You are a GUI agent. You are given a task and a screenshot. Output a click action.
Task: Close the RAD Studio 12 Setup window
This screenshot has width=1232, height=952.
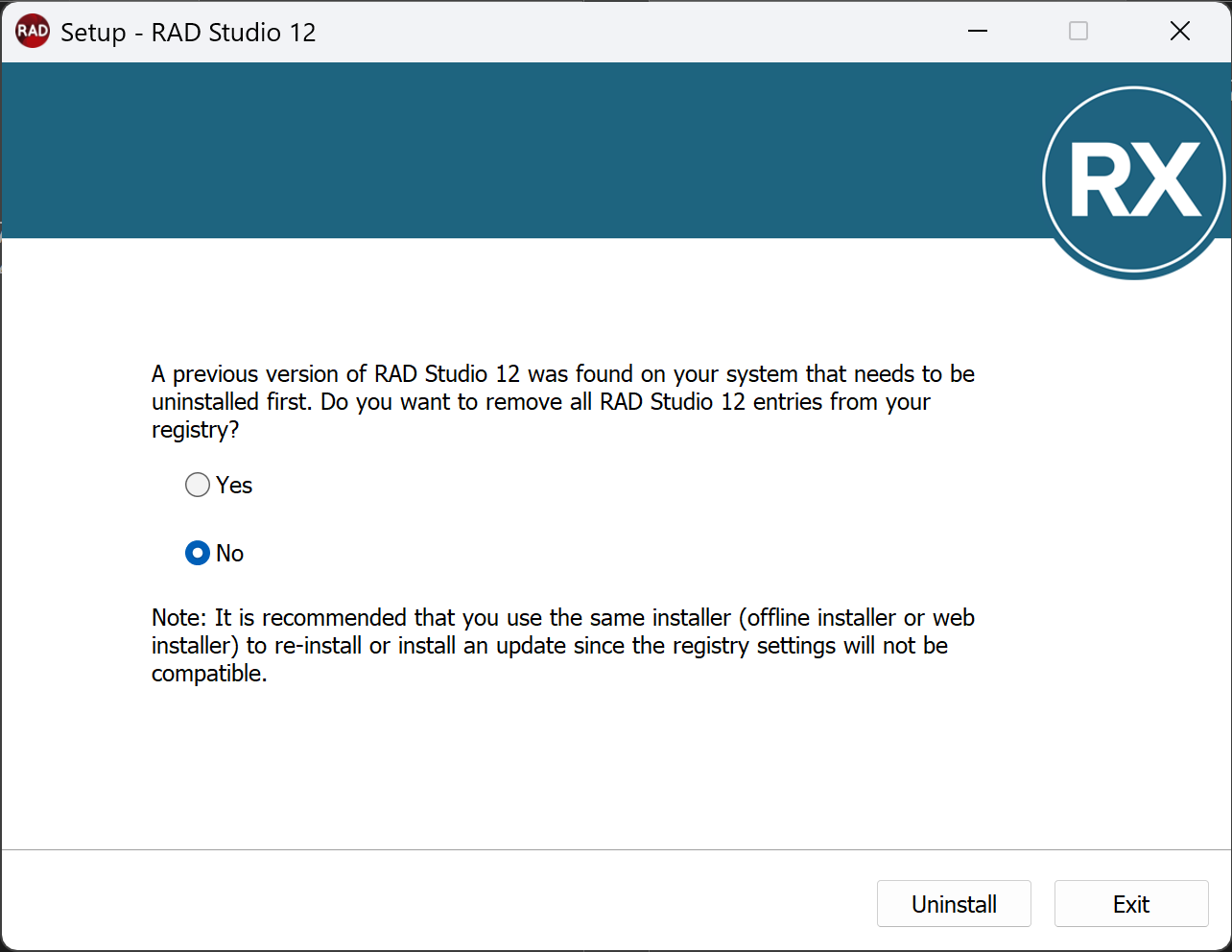tap(1180, 32)
